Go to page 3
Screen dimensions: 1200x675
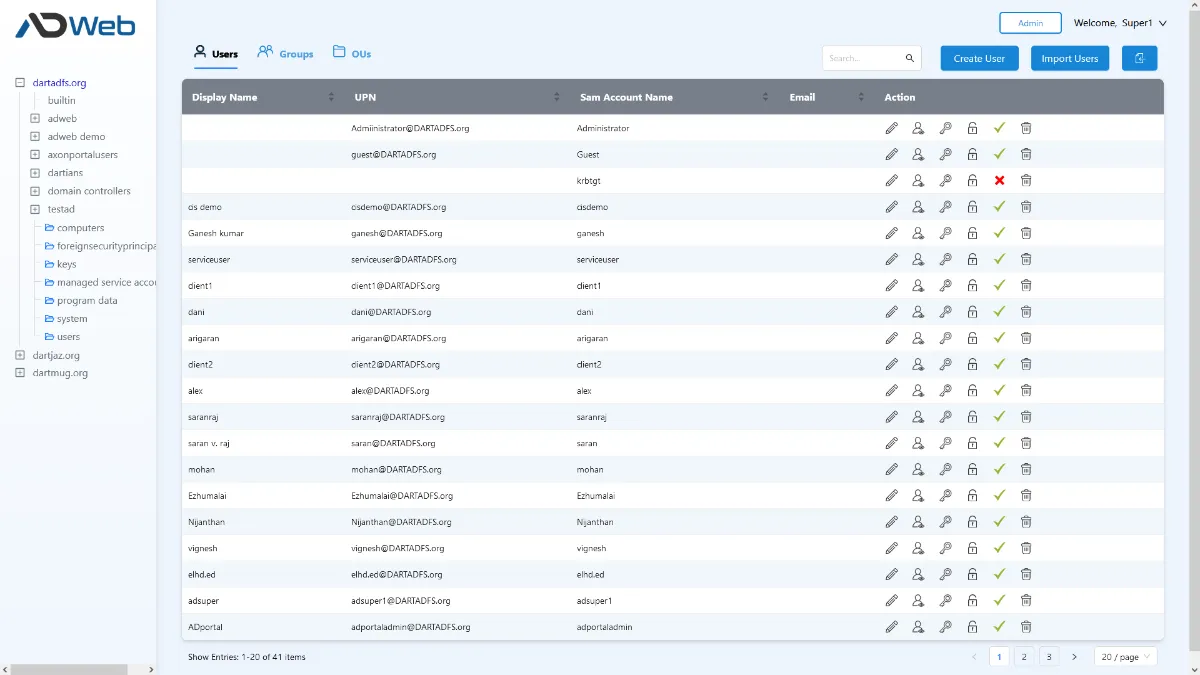pyautogui.click(x=1048, y=657)
